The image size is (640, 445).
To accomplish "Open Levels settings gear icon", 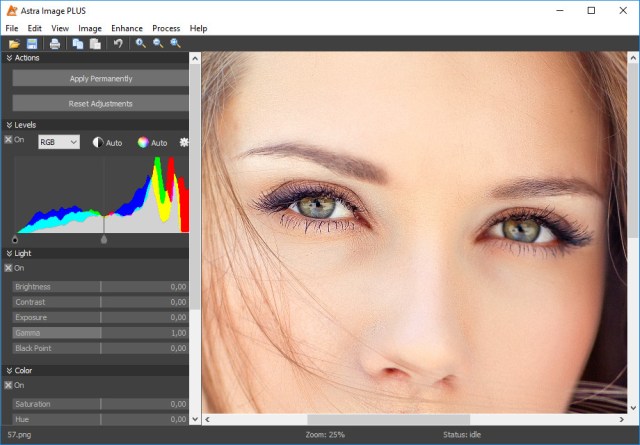I will 183,142.
